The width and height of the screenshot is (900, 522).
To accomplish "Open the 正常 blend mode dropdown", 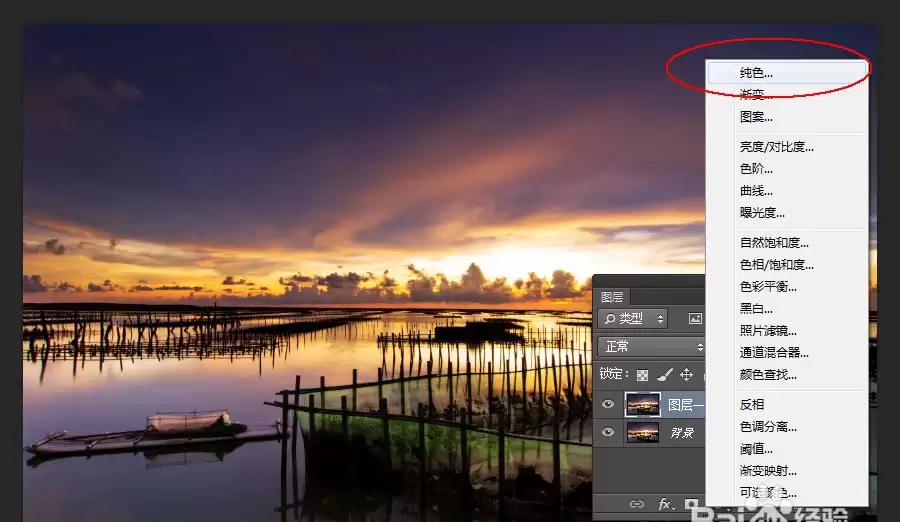I will click(651, 346).
